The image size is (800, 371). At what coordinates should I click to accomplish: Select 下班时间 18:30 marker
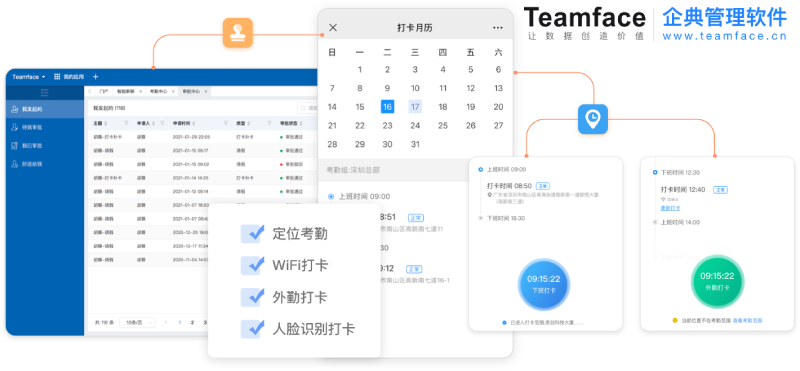click(480, 218)
